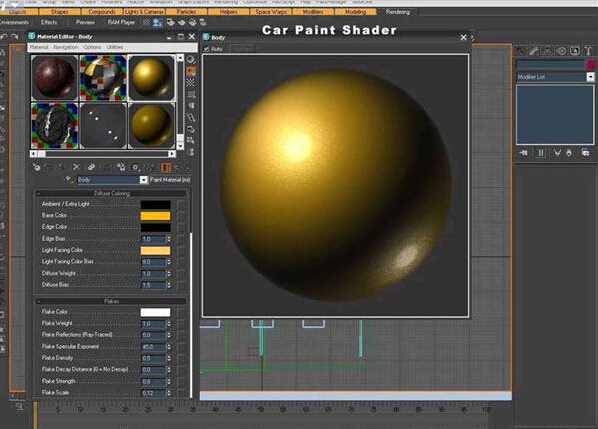Click teapot icon after highlighted render icon
Image resolution: width=598 pixels, height=429 pixels.
click(x=170, y=22)
